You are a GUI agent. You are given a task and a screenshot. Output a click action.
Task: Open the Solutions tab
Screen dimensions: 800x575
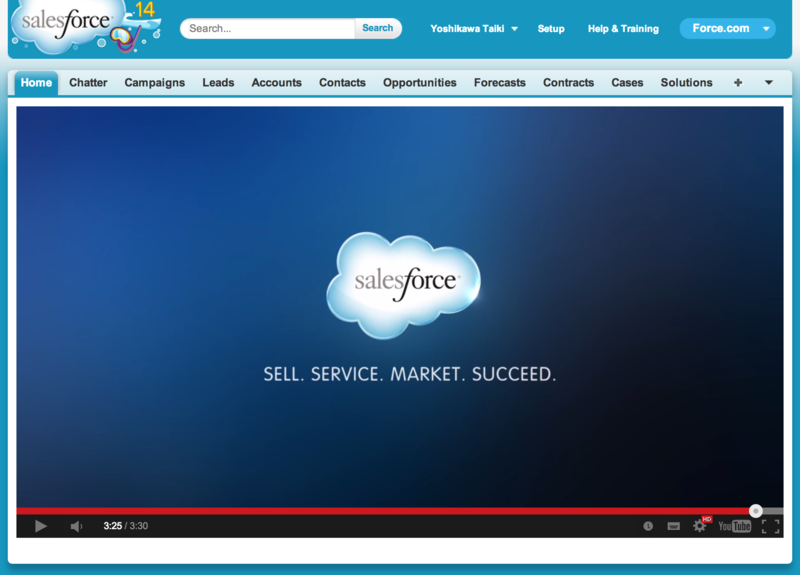click(686, 83)
